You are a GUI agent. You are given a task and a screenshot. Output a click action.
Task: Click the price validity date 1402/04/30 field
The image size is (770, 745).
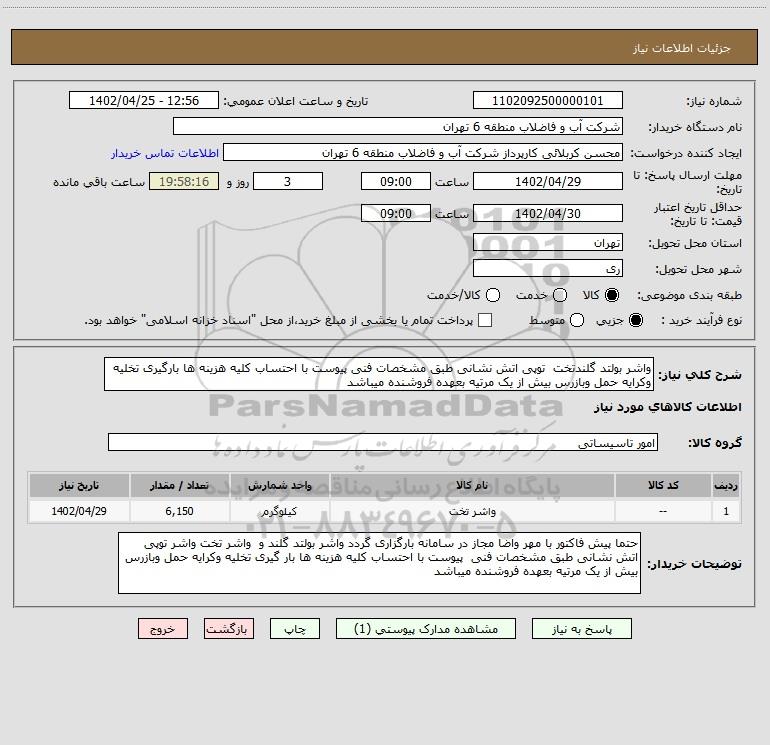click(x=548, y=213)
